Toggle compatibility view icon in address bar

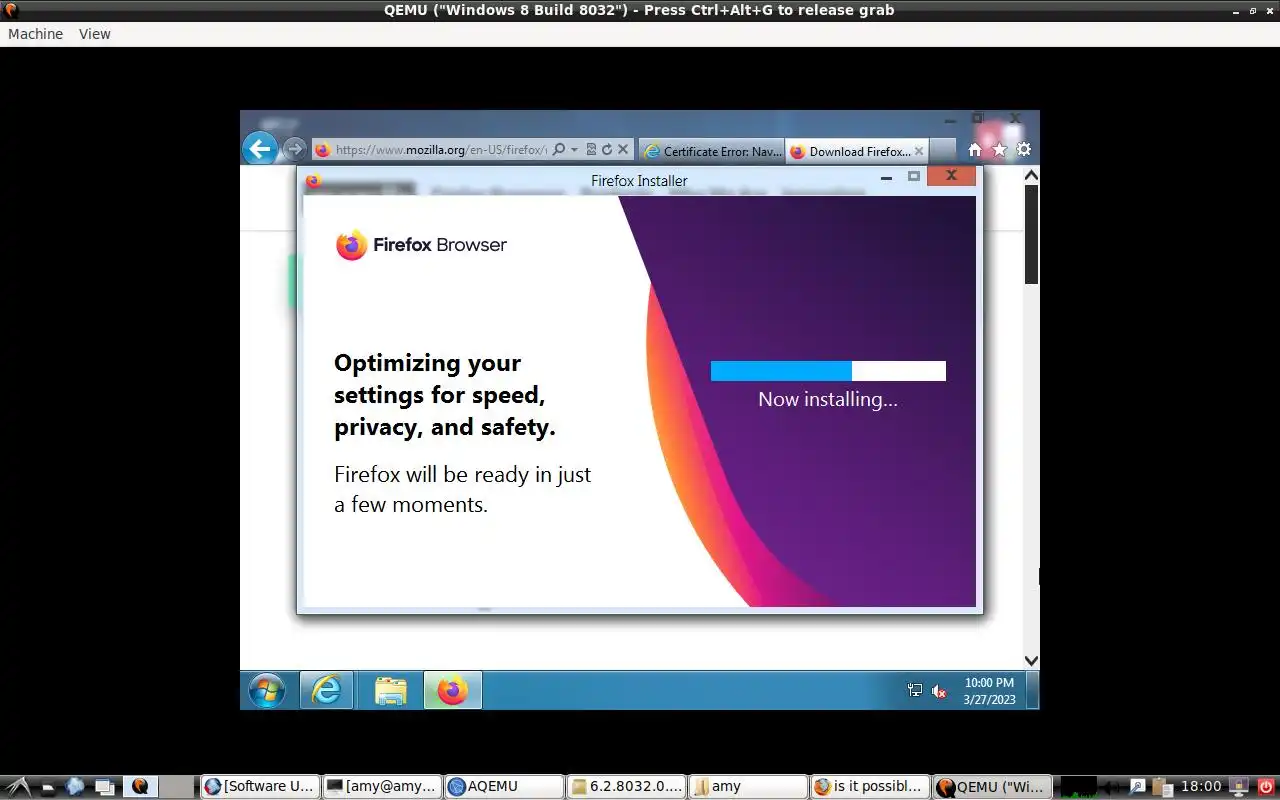(x=591, y=150)
